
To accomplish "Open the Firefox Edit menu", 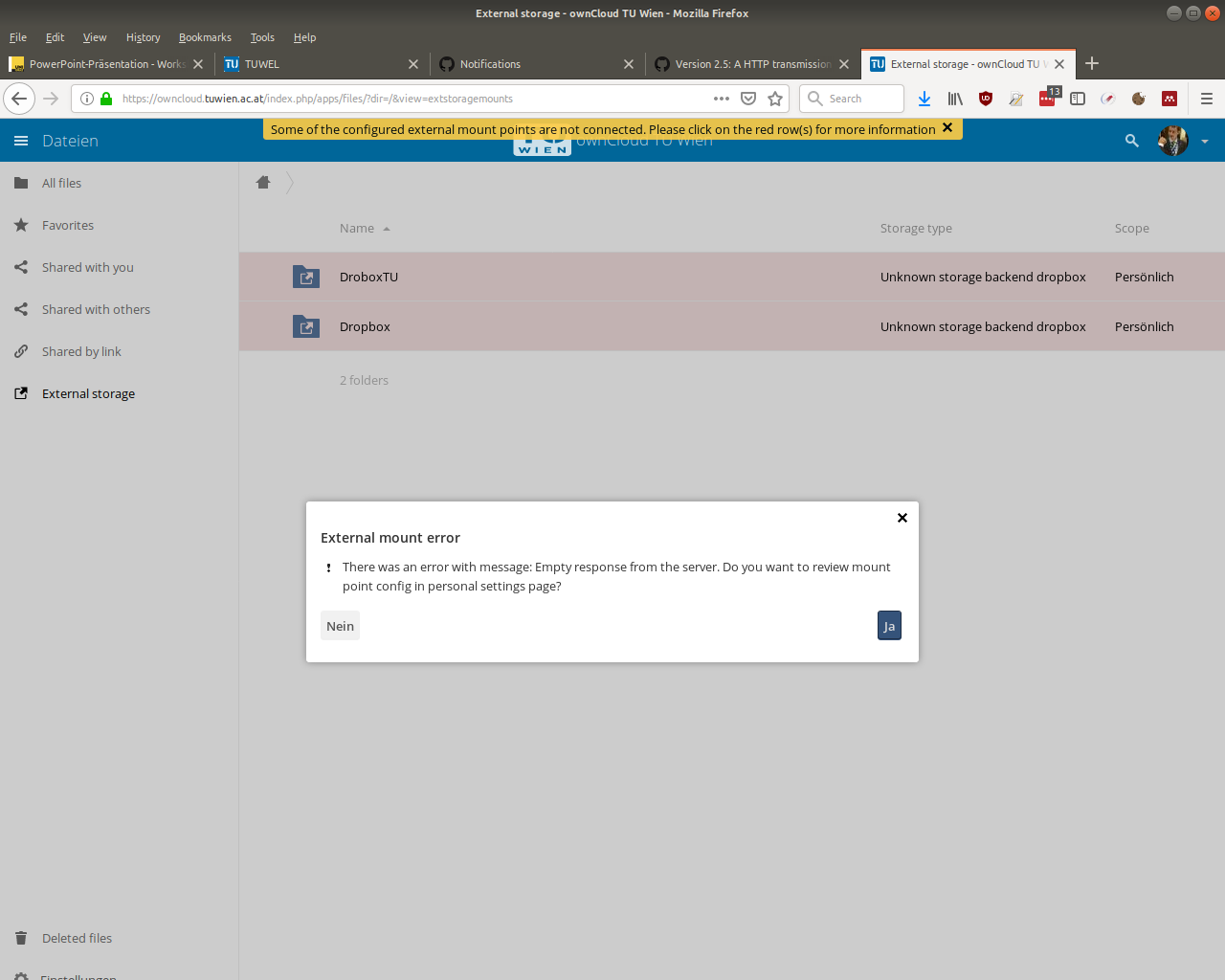I will [55, 37].
